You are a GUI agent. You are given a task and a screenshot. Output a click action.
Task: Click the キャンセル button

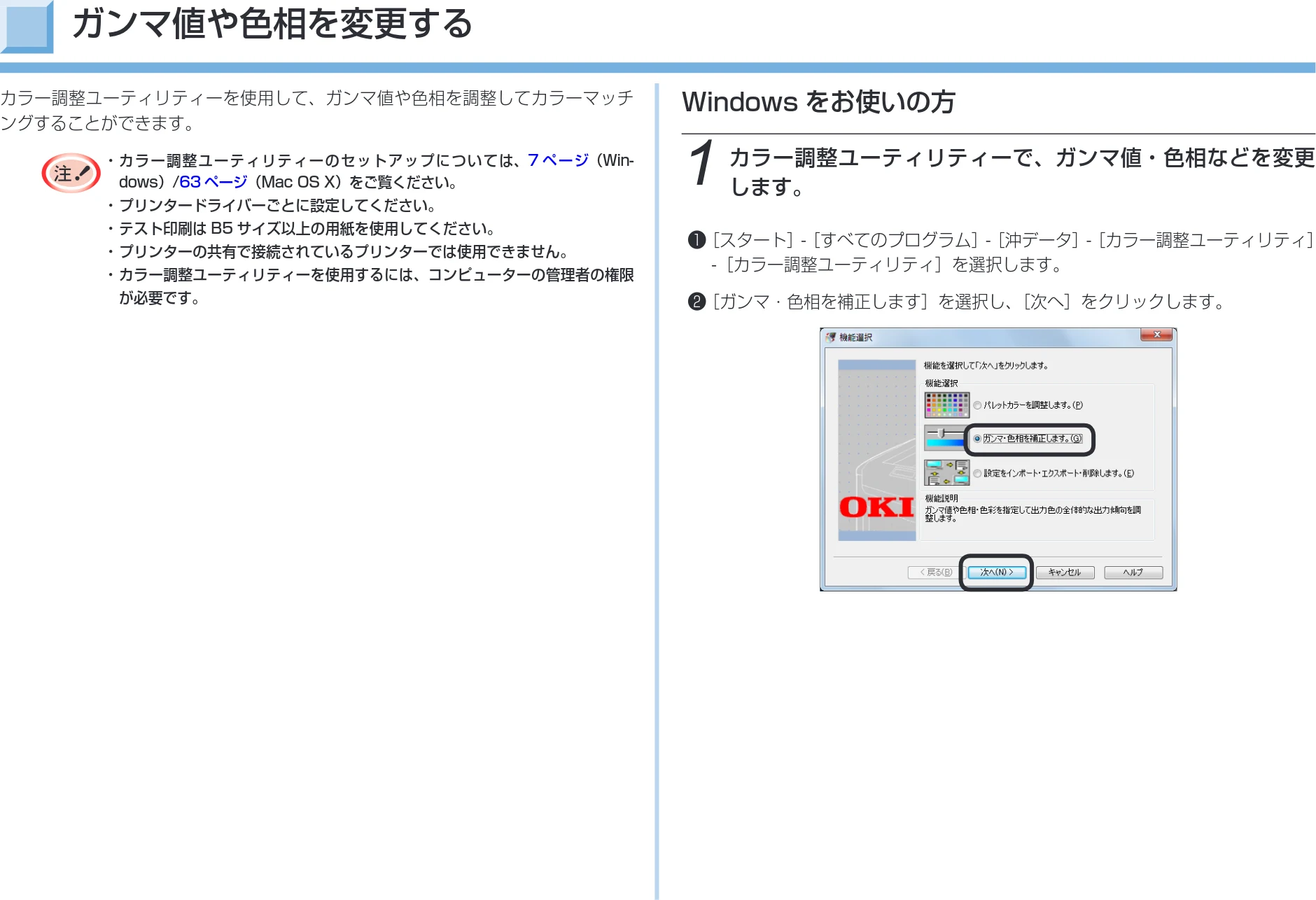click(1065, 572)
